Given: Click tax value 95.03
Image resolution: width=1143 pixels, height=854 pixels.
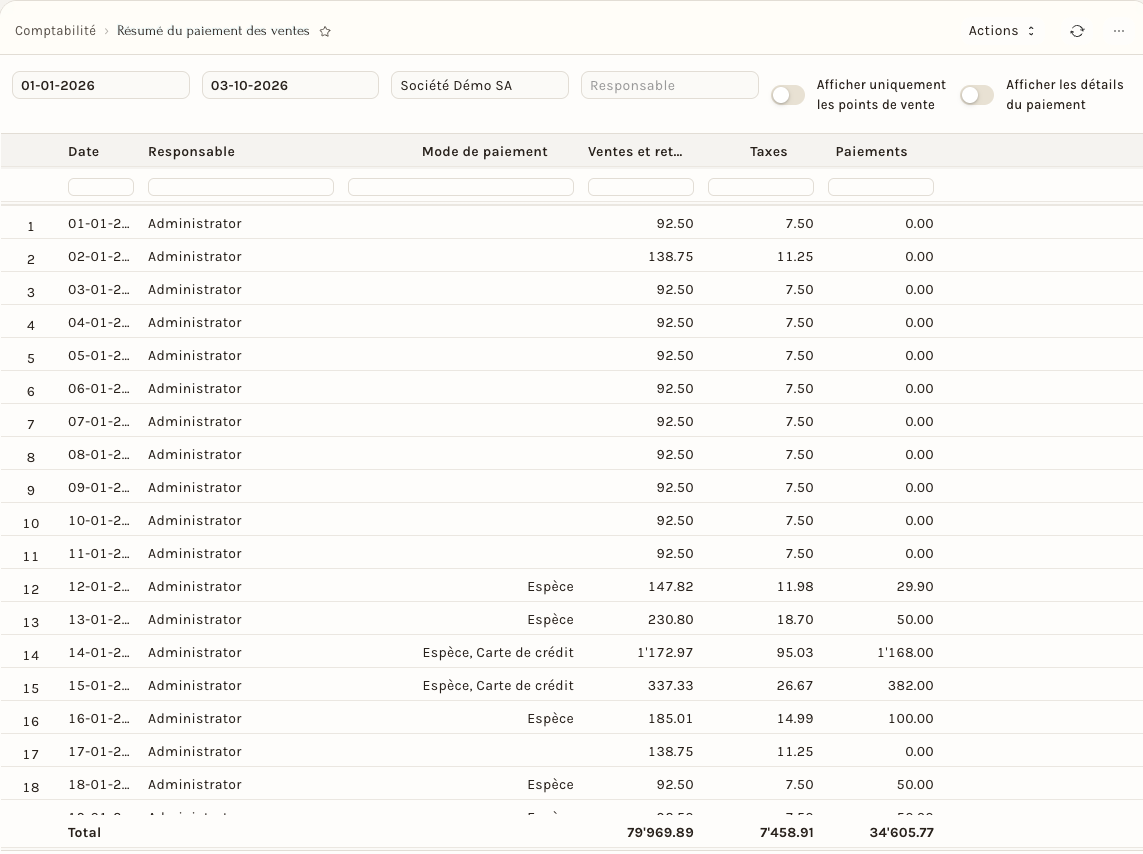Looking at the screenshot, I should coord(795,652).
